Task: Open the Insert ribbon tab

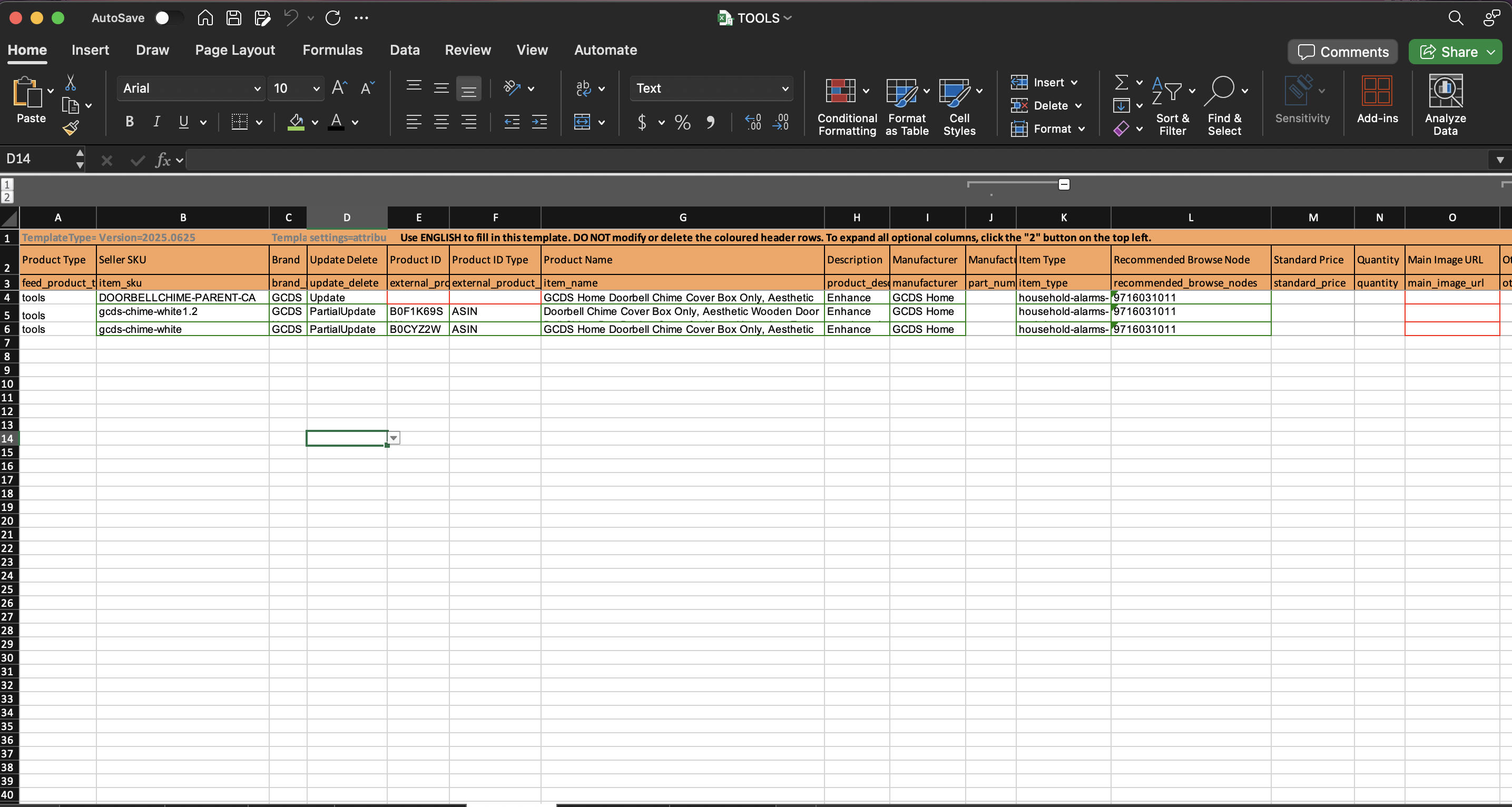Action: pyautogui.click(x=90, y=50)
